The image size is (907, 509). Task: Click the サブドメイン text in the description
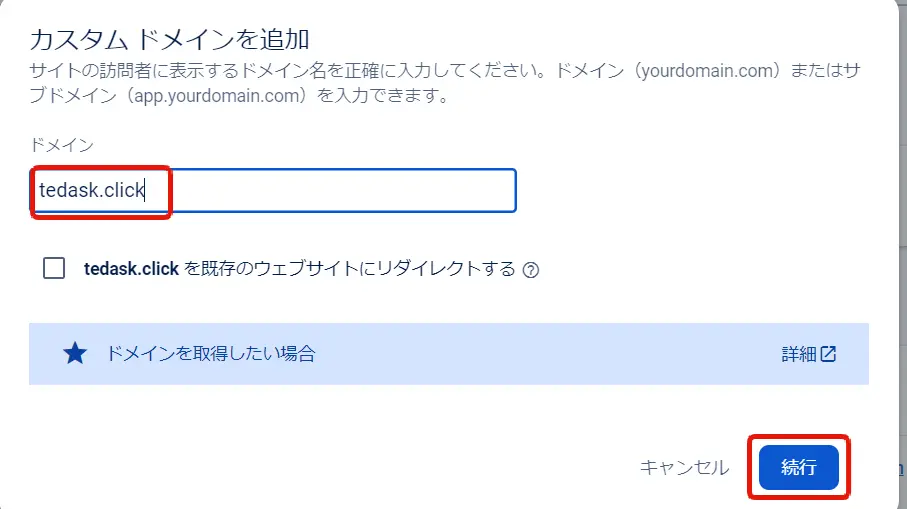tap(870, 73)
